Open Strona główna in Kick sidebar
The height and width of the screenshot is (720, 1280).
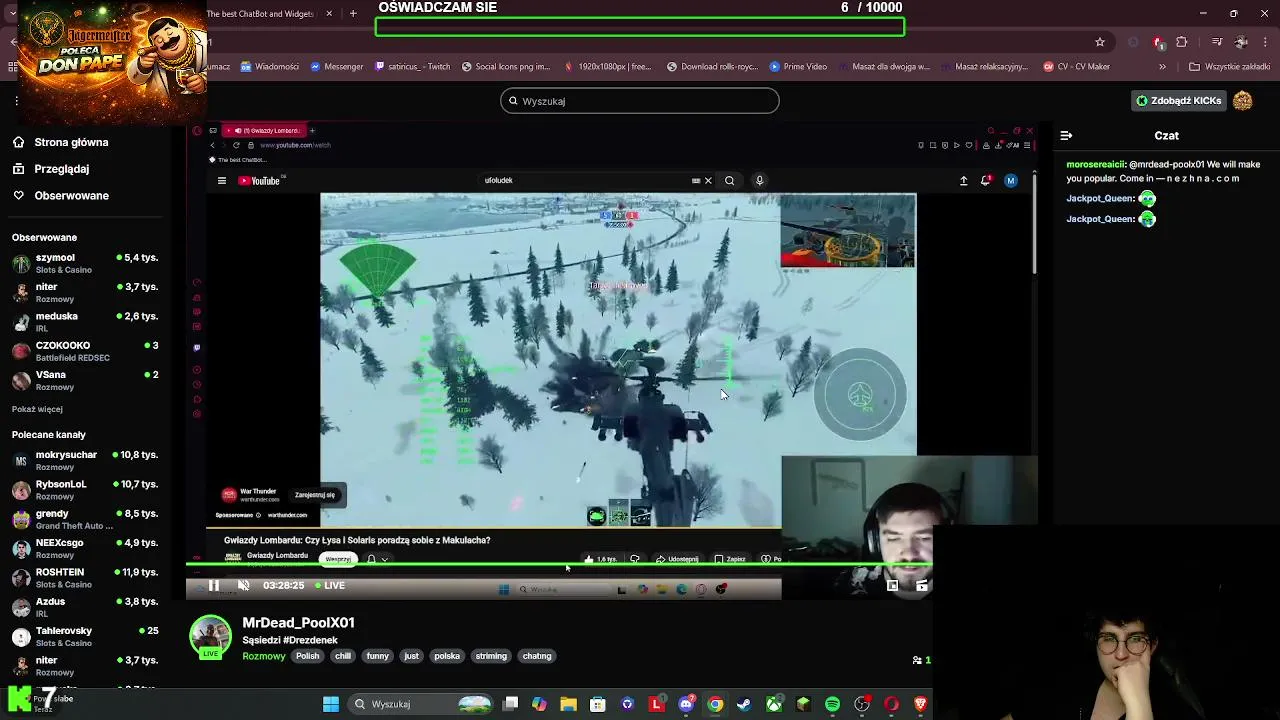pyautogui.click(x=60, y=142)
